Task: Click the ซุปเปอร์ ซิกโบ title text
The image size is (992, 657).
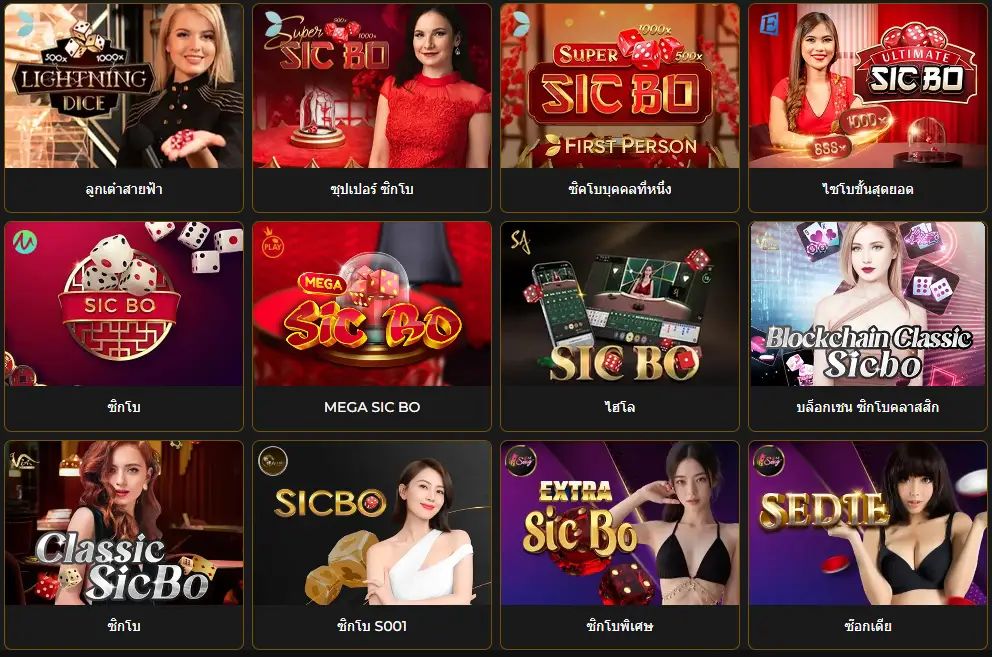Action: click(372, 189)
